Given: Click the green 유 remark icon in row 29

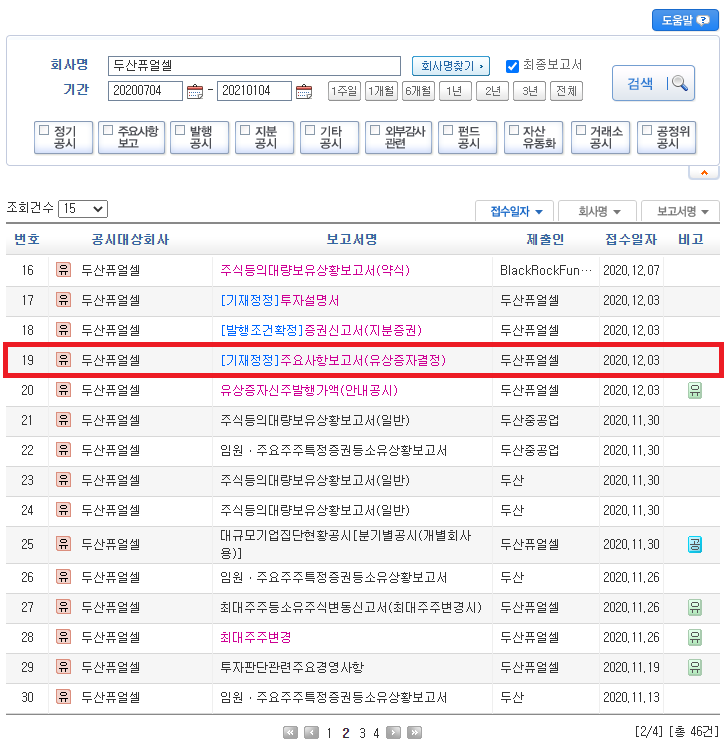Looking at the screenshot, I should [x=695, y=668].
